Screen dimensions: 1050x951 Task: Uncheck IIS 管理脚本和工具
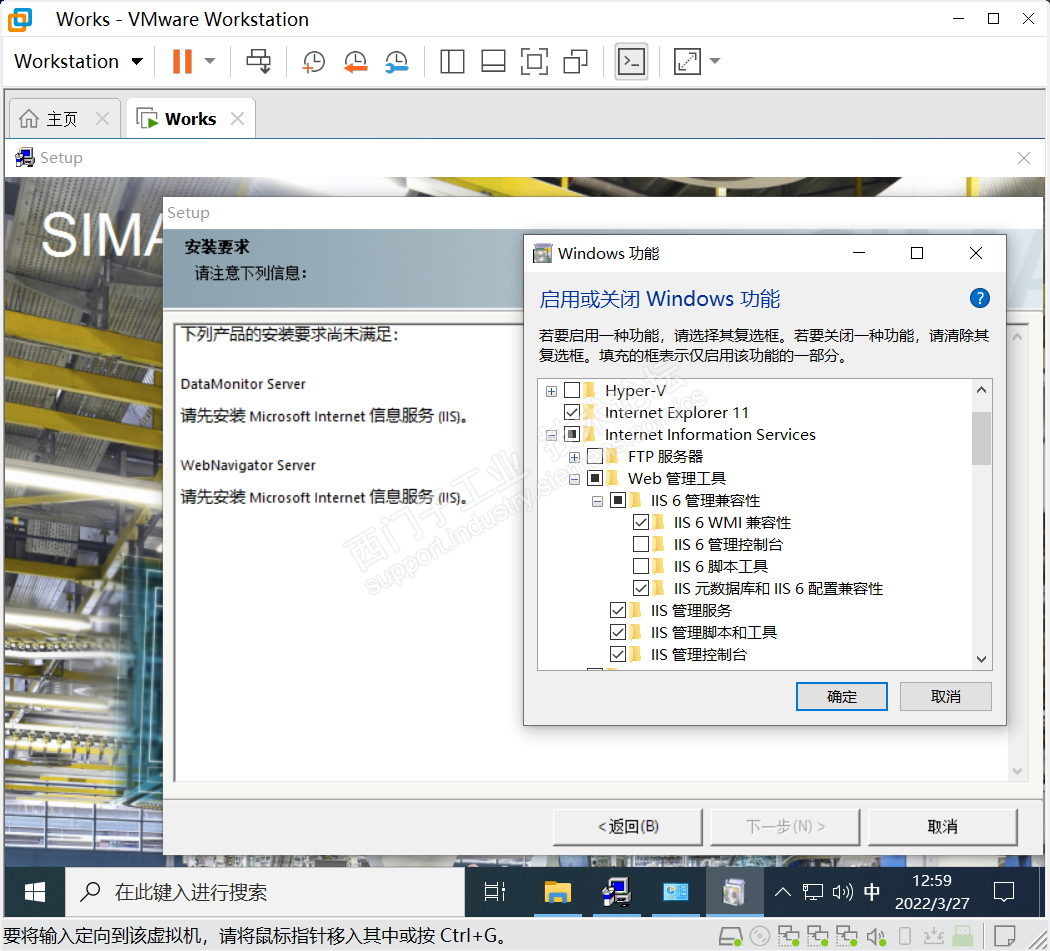pos(618,632)
